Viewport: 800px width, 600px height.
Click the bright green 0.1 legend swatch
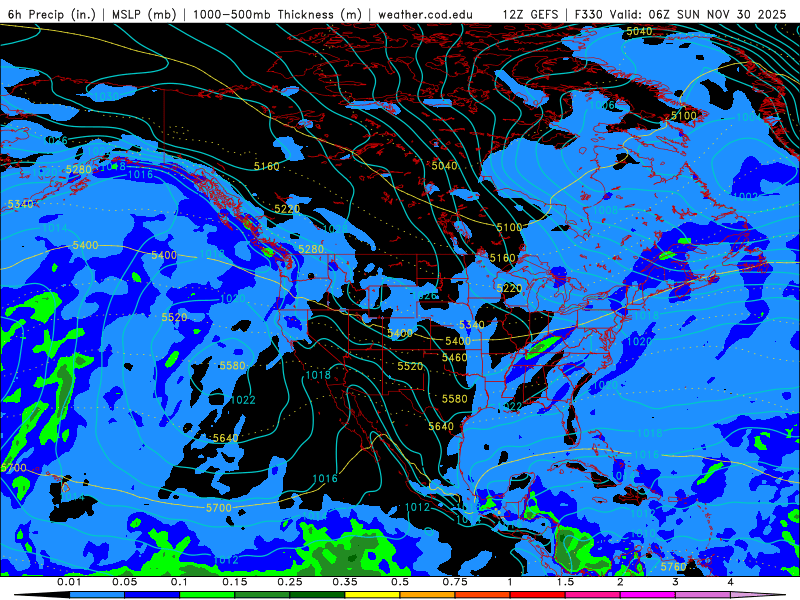(207, 595)
